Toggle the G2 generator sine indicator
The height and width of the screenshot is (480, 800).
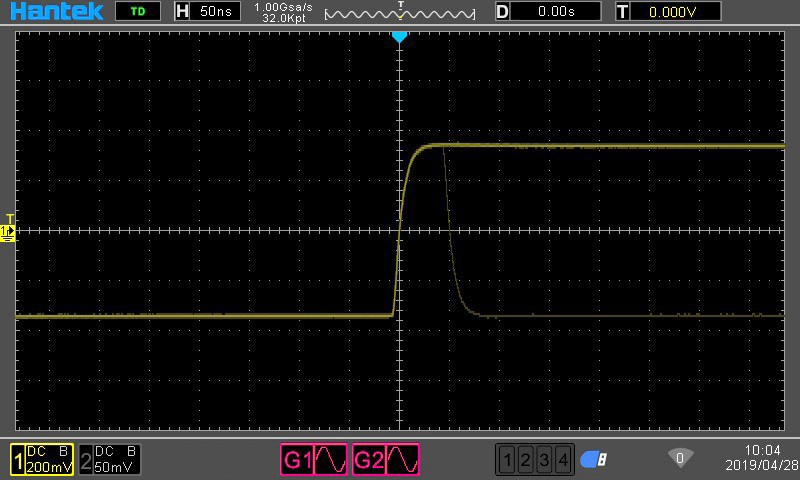pos(386,460)
